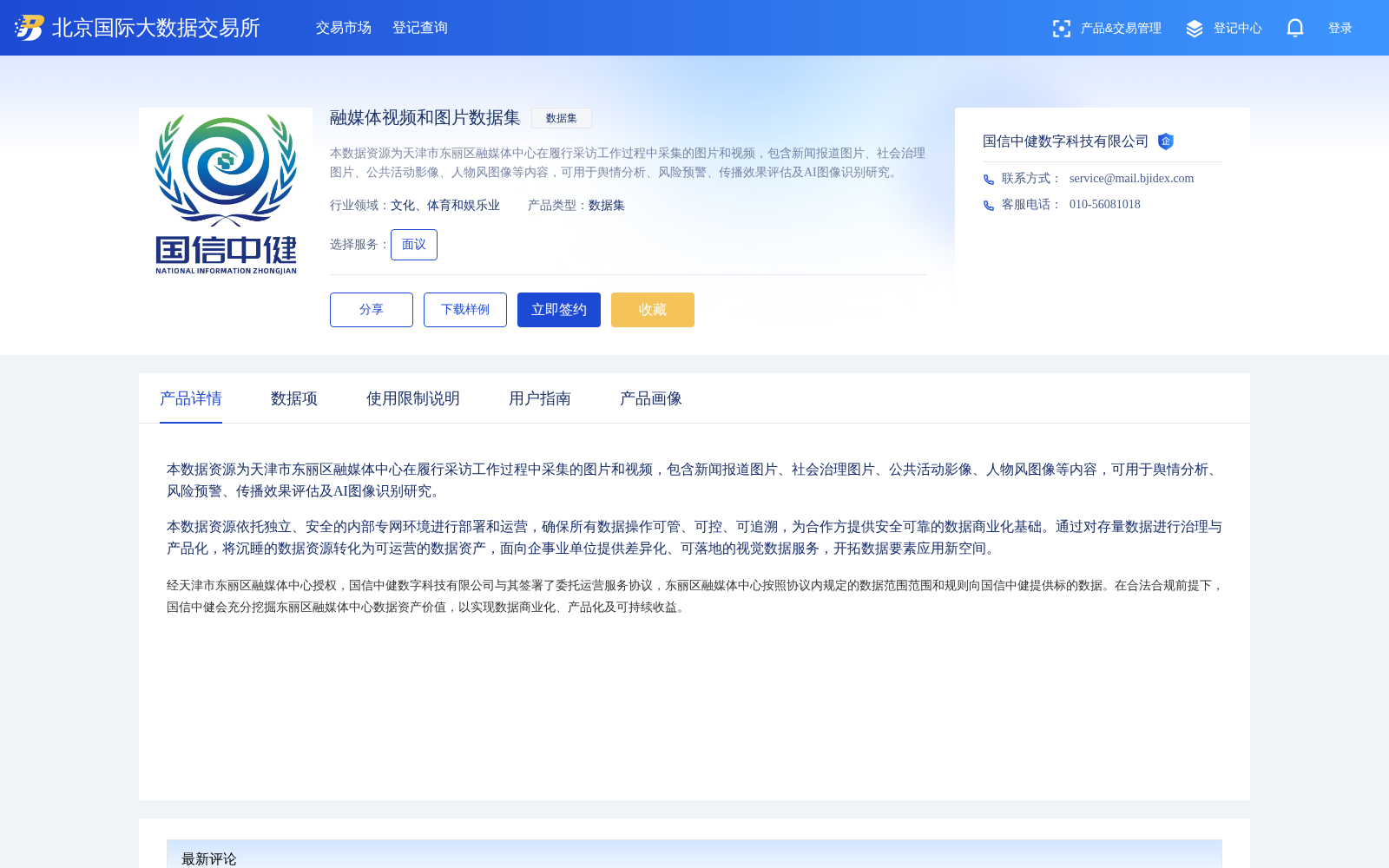The width and height of the screenshot is (1389, 868).
Task: Click the 产品&交易管理 label
Action: pos(1121,29)
